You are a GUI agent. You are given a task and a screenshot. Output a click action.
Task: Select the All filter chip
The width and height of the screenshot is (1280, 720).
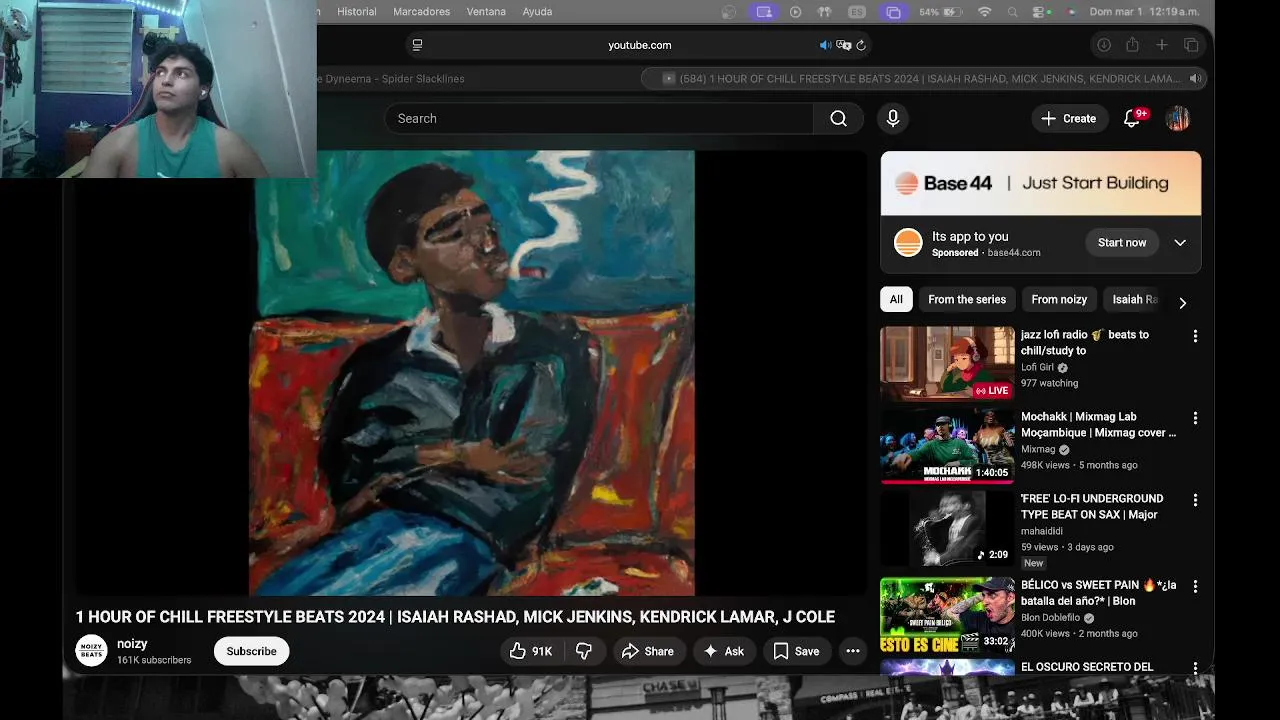[x=896, y=299]
